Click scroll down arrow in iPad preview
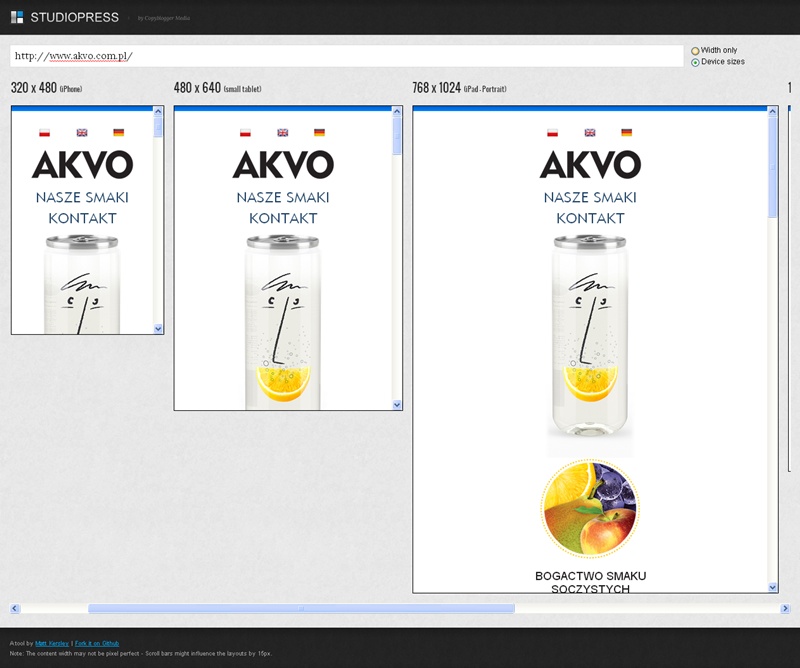The image size is (800, 668). pos(772,587)
